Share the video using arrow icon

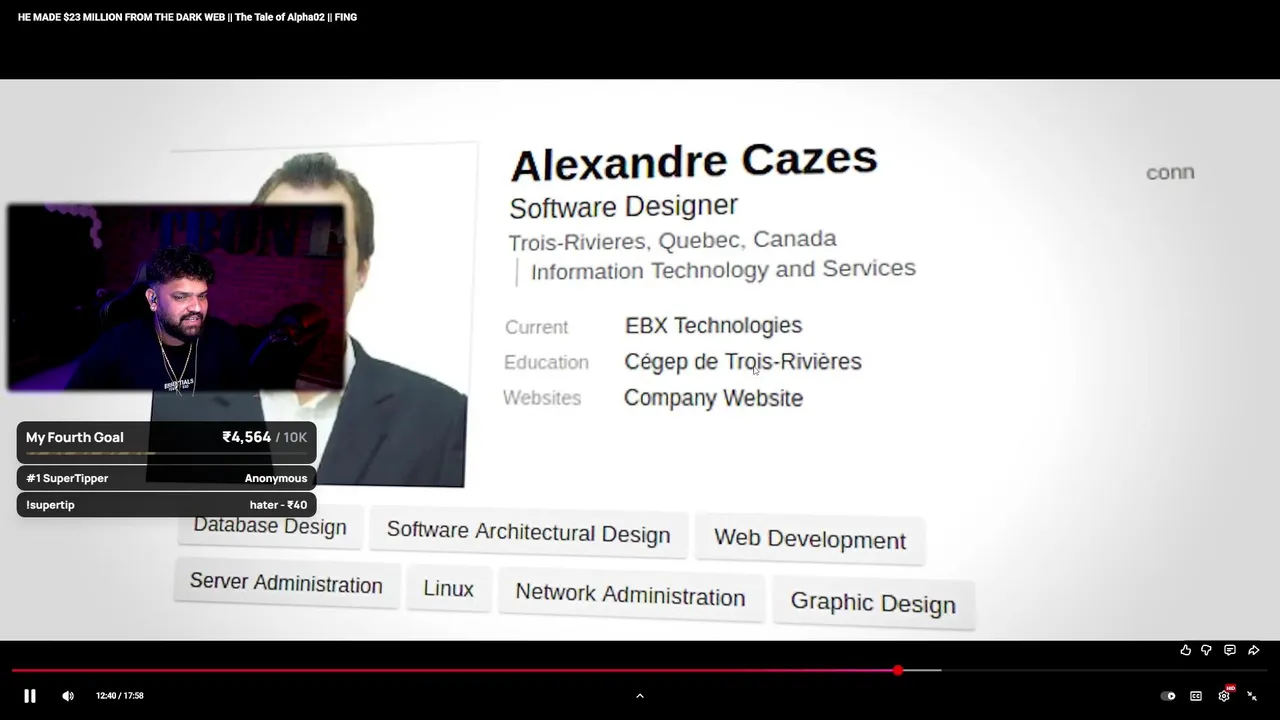[x=1253, y=650]
